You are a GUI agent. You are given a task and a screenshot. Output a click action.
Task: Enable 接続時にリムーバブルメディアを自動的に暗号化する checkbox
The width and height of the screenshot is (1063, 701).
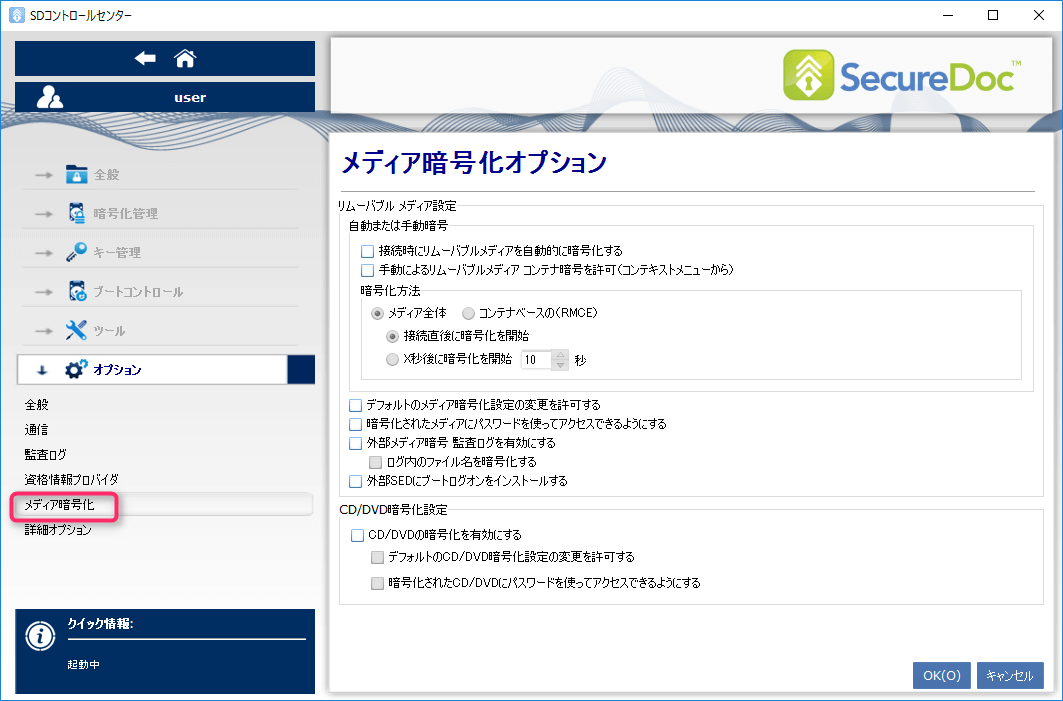point(367,251)
